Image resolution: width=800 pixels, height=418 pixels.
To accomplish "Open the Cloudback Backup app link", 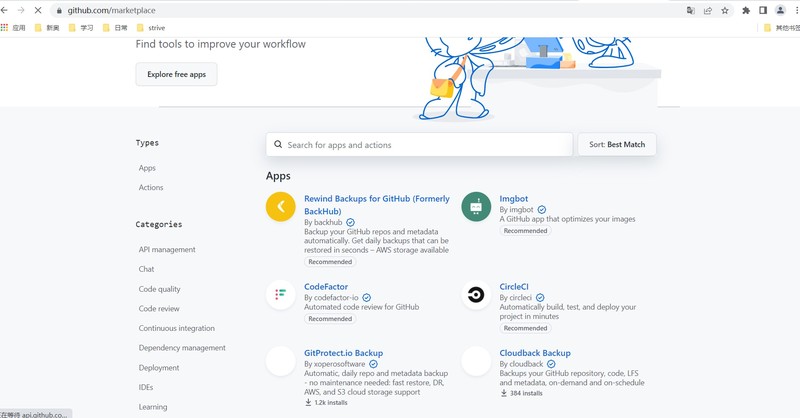I will coord(535,353).
